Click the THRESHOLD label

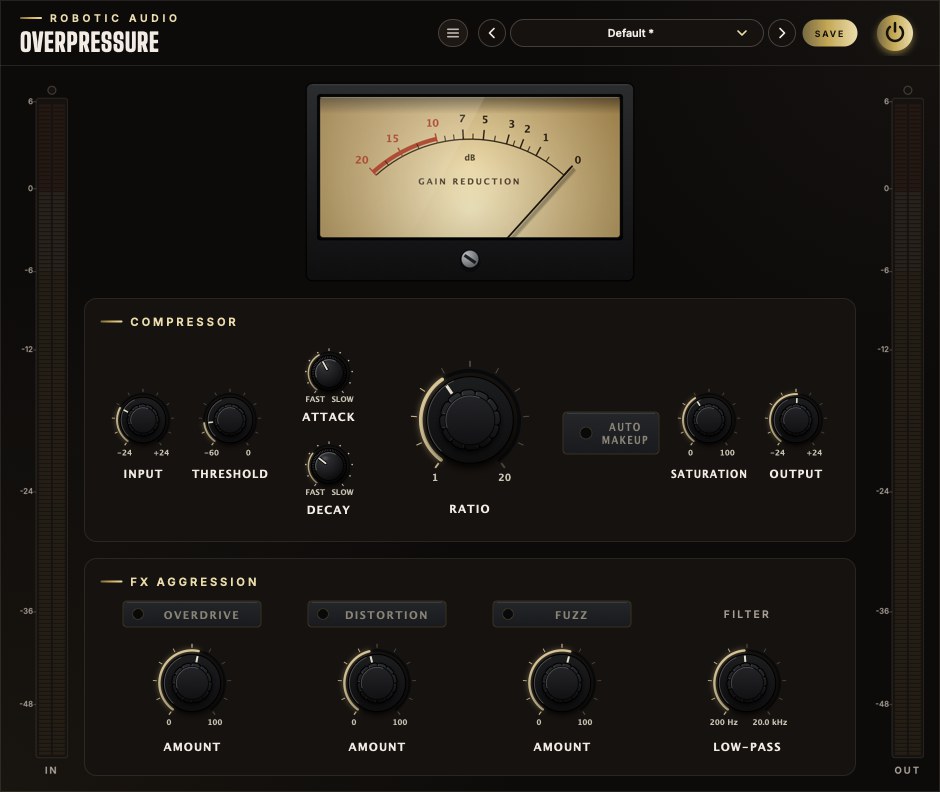pyautogui.click(x=230, y=474)
